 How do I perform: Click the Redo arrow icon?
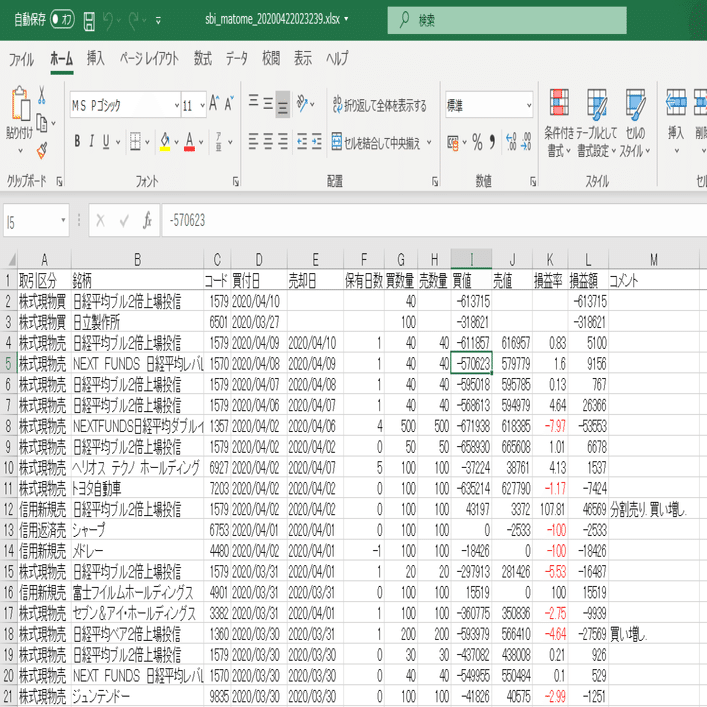133,20
